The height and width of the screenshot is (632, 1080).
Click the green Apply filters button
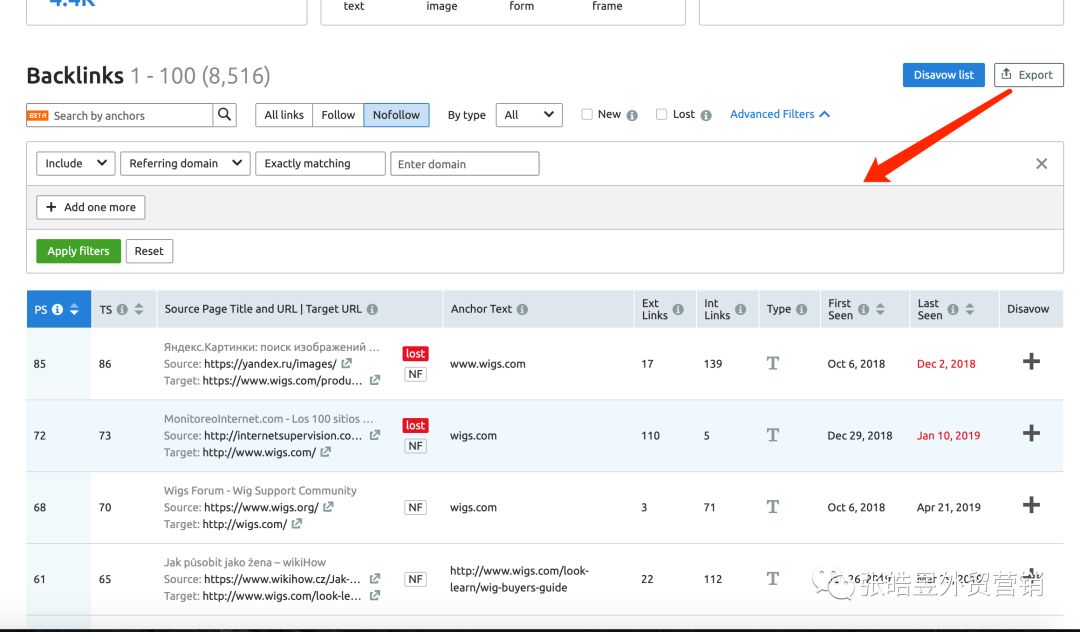pos(78,251)
